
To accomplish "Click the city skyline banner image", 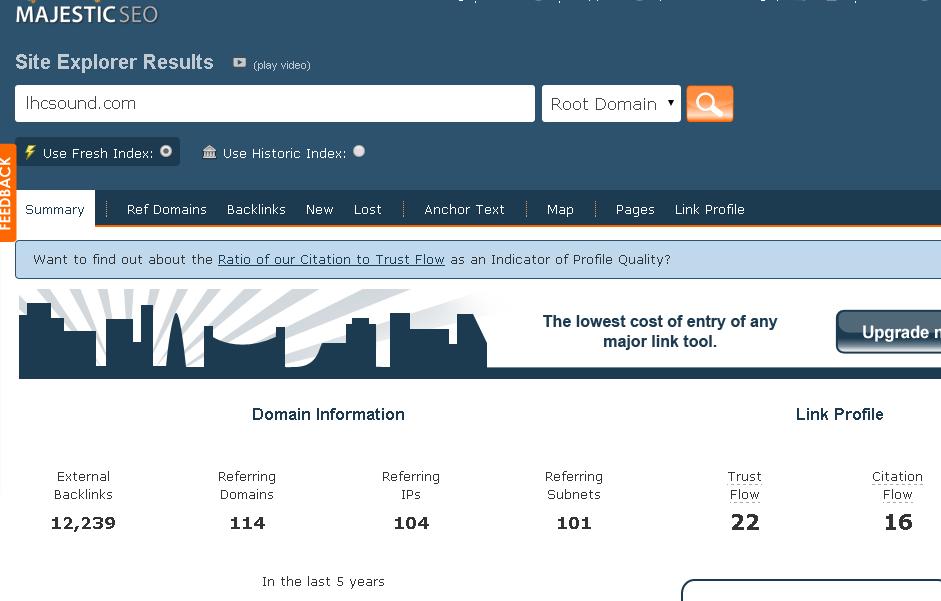I will click(253, 333).
